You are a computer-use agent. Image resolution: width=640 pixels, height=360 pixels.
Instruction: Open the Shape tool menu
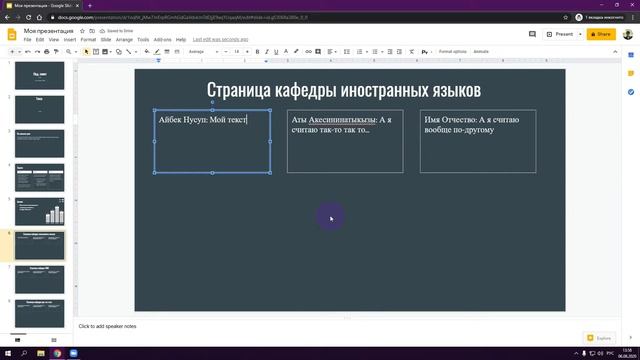pos(119,52)
